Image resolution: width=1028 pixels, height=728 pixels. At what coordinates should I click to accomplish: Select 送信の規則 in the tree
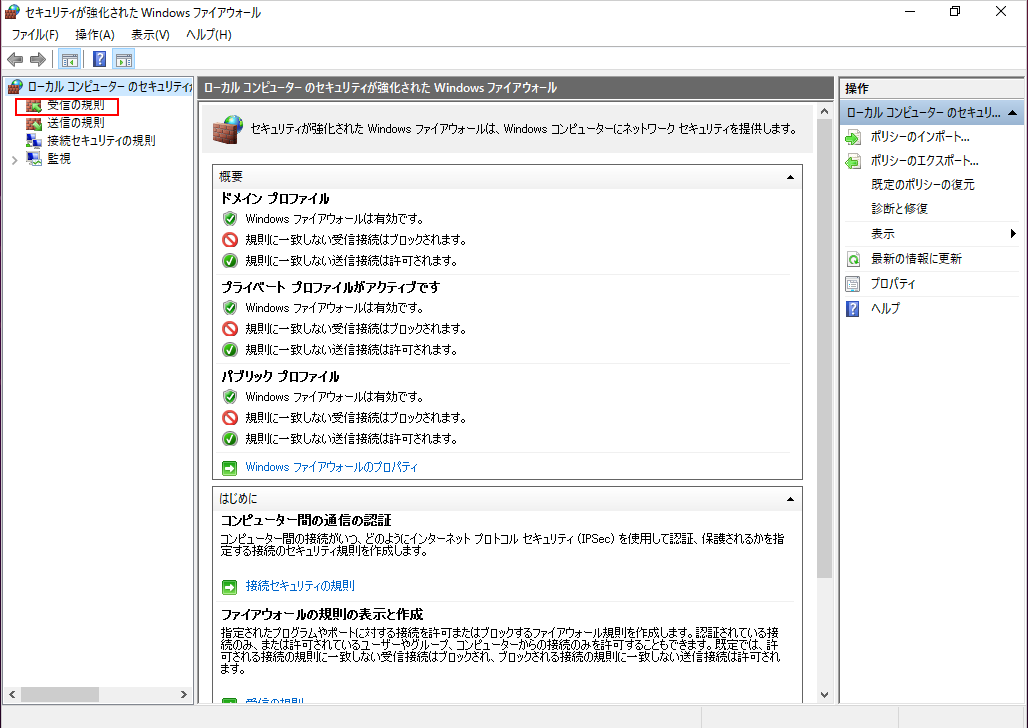[x=75, y=123]
